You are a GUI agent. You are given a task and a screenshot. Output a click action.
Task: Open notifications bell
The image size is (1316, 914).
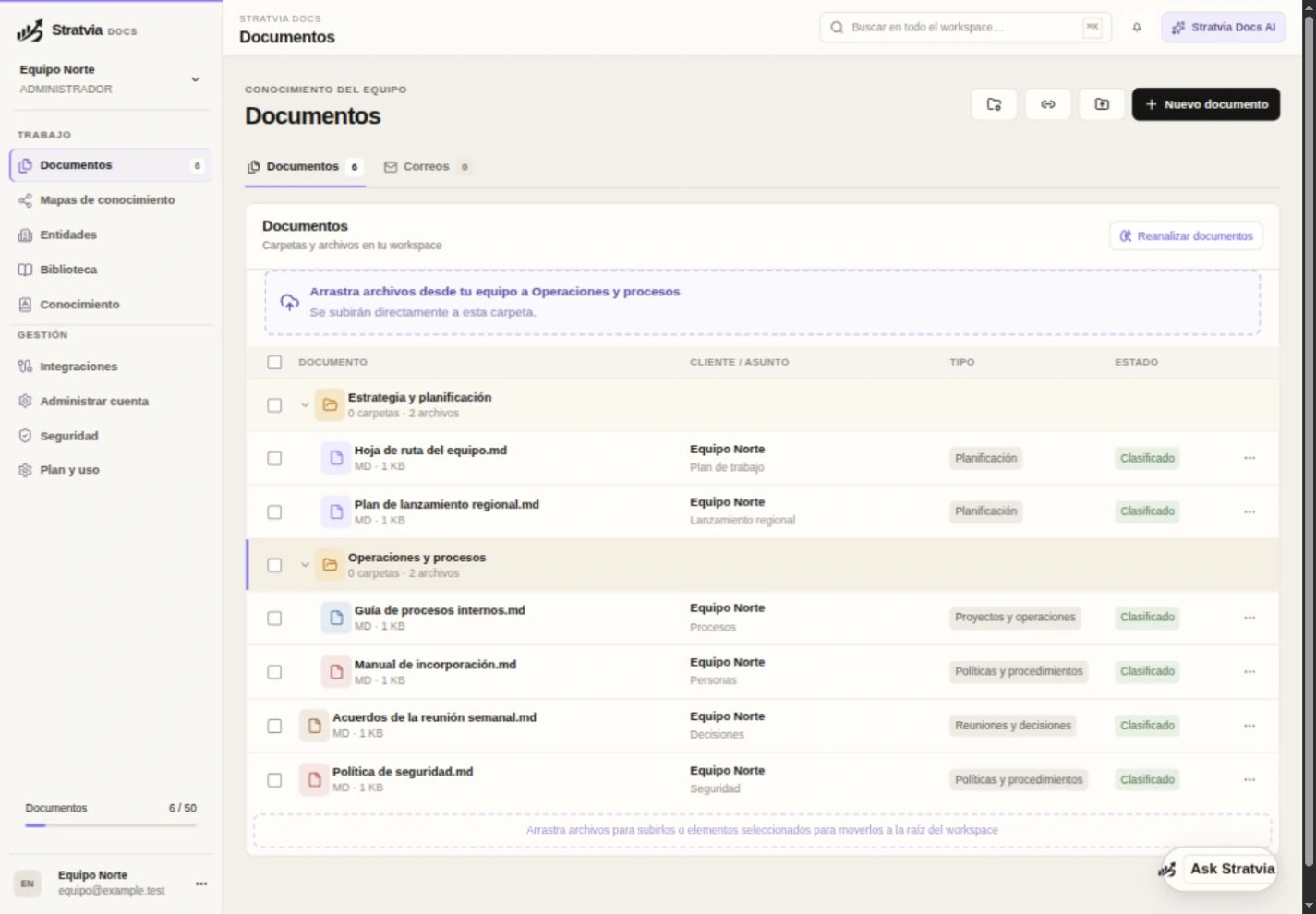pyautogui.click(x=1137, y=28)
